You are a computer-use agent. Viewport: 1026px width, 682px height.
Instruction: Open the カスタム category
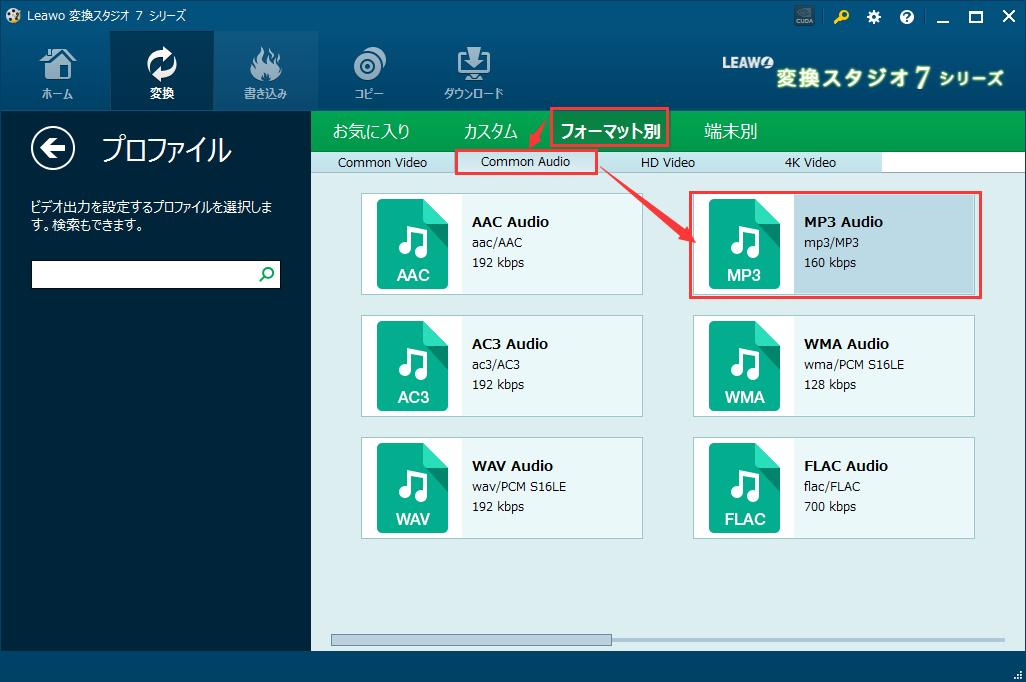491,130
